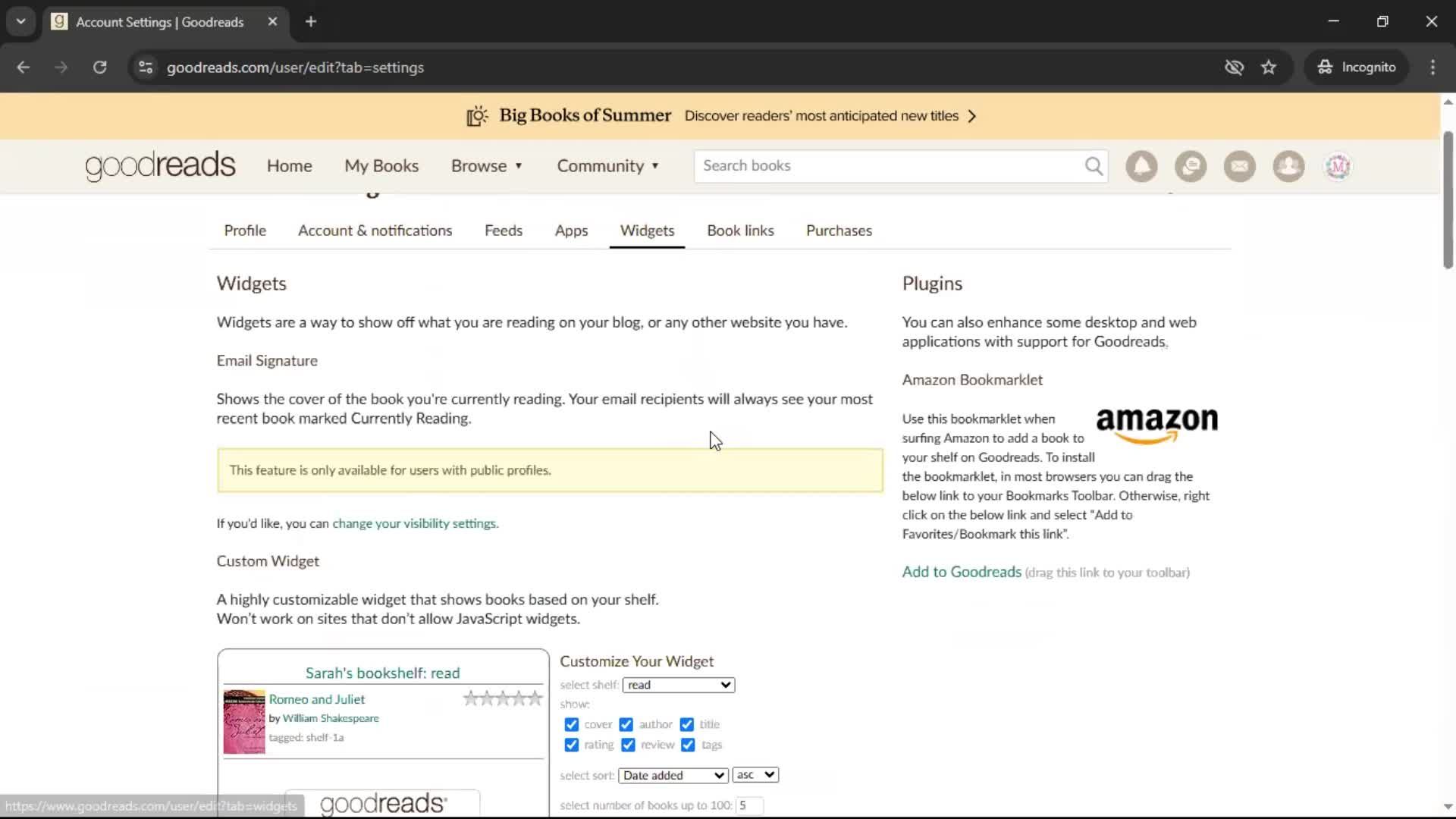Go to Home in navigation
Screen dimensions: 1456x819
289,166
